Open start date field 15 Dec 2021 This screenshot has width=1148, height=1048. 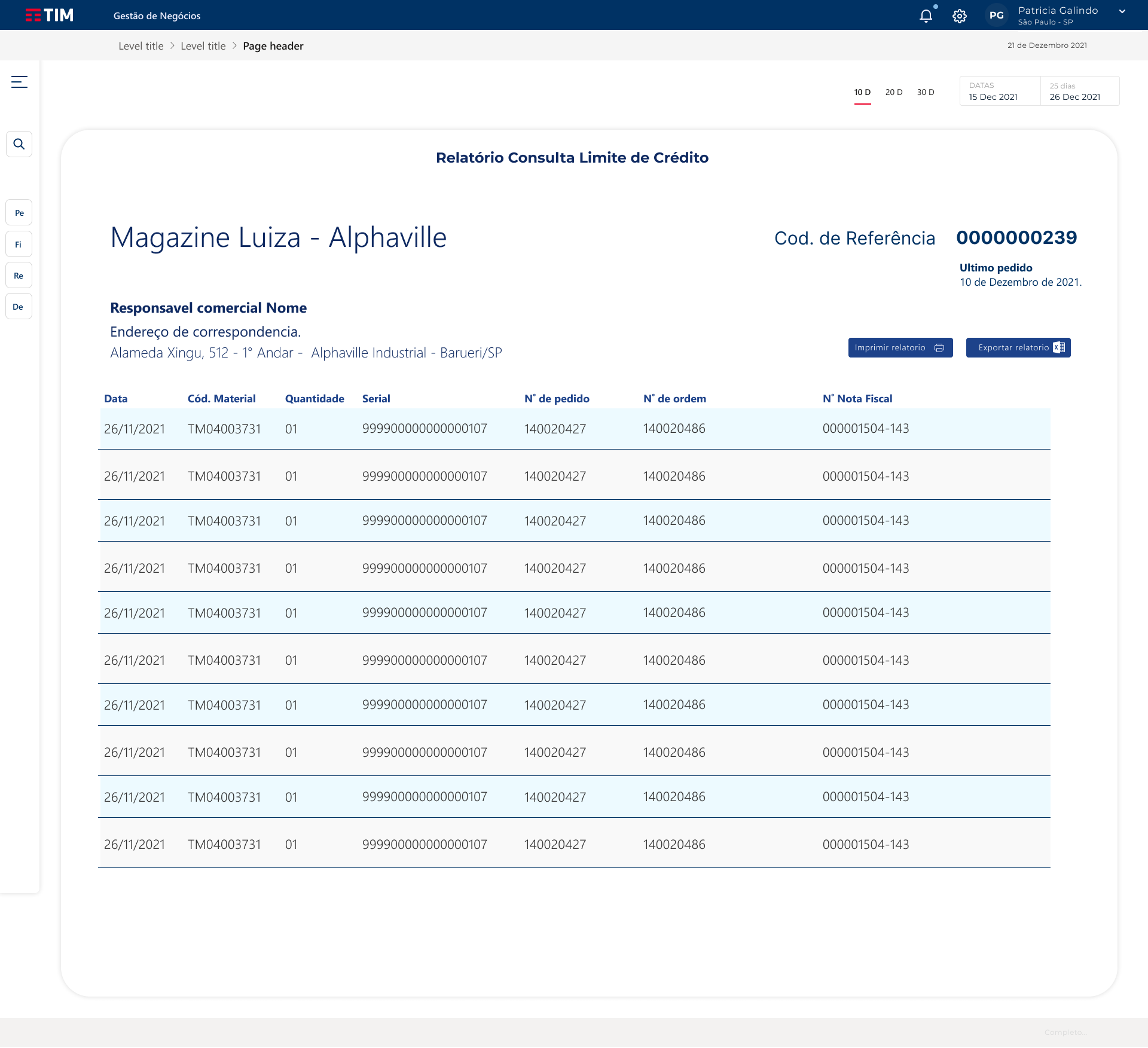1000,91
